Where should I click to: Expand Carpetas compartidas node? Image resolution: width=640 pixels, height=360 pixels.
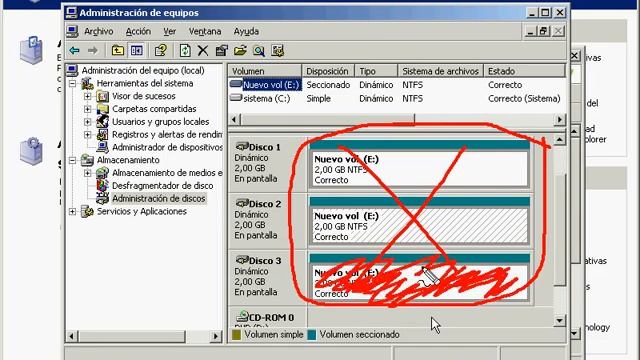[x=87, y=109]
